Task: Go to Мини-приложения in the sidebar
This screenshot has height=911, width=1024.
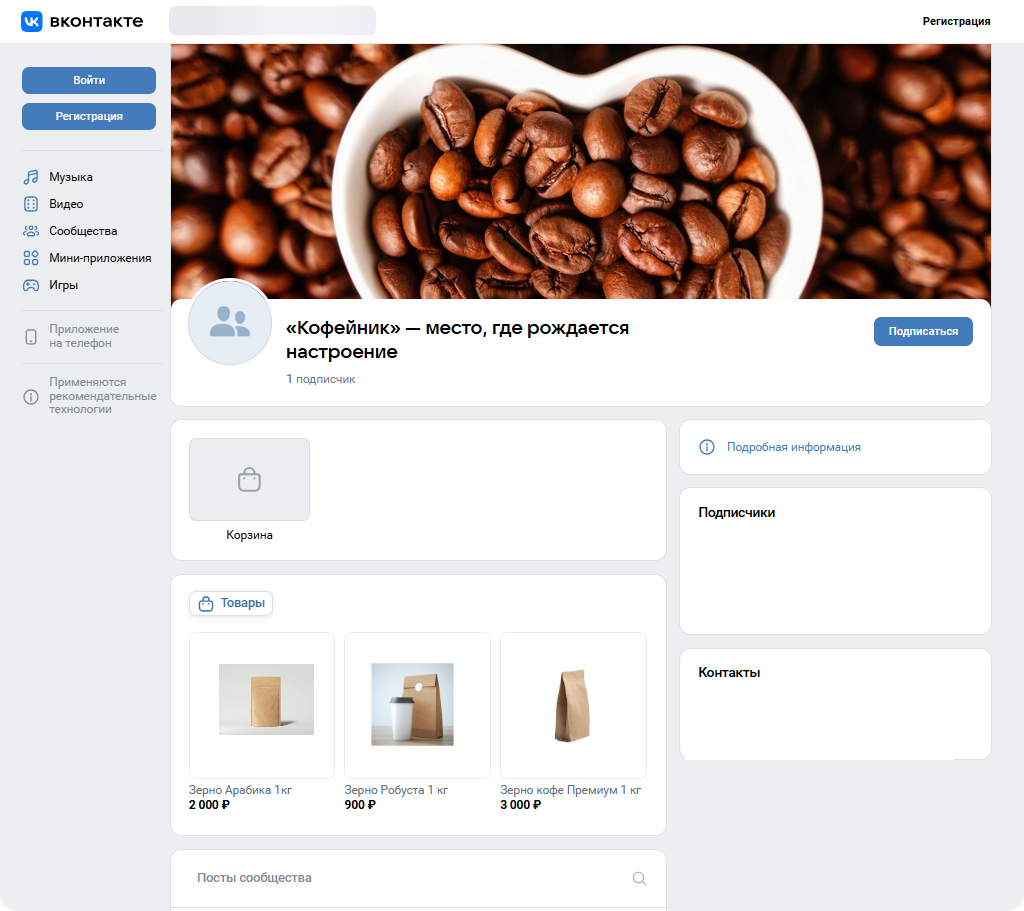Action: (x=100, y=258)
